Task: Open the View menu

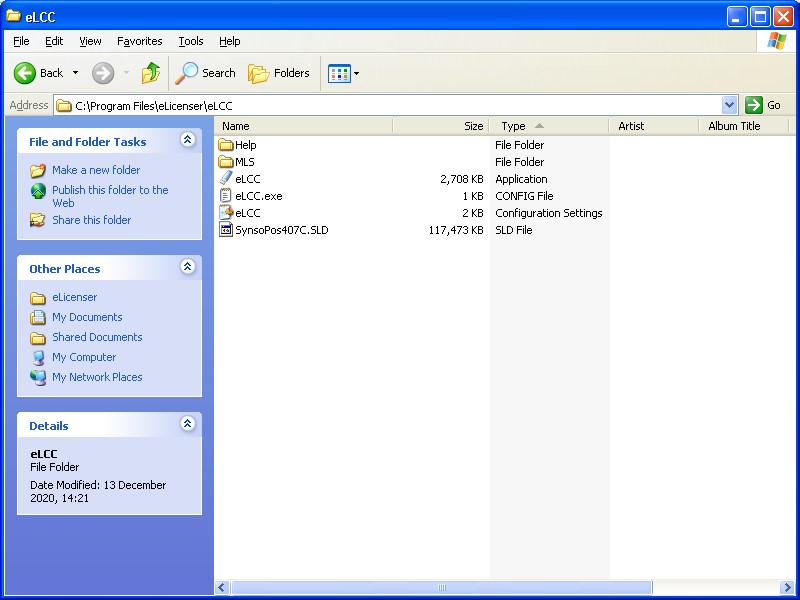Action: (x=90, y=41)
